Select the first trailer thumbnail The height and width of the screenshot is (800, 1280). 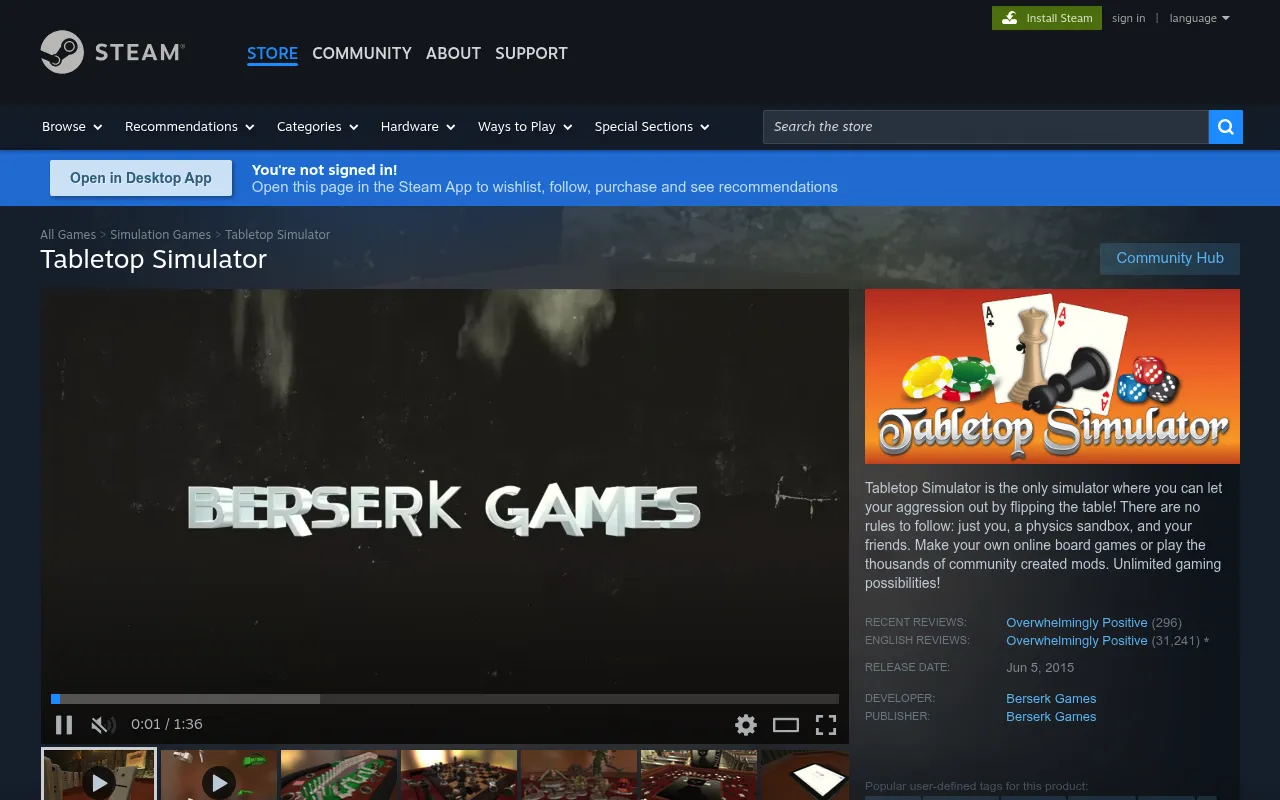(x=99, y=775)
